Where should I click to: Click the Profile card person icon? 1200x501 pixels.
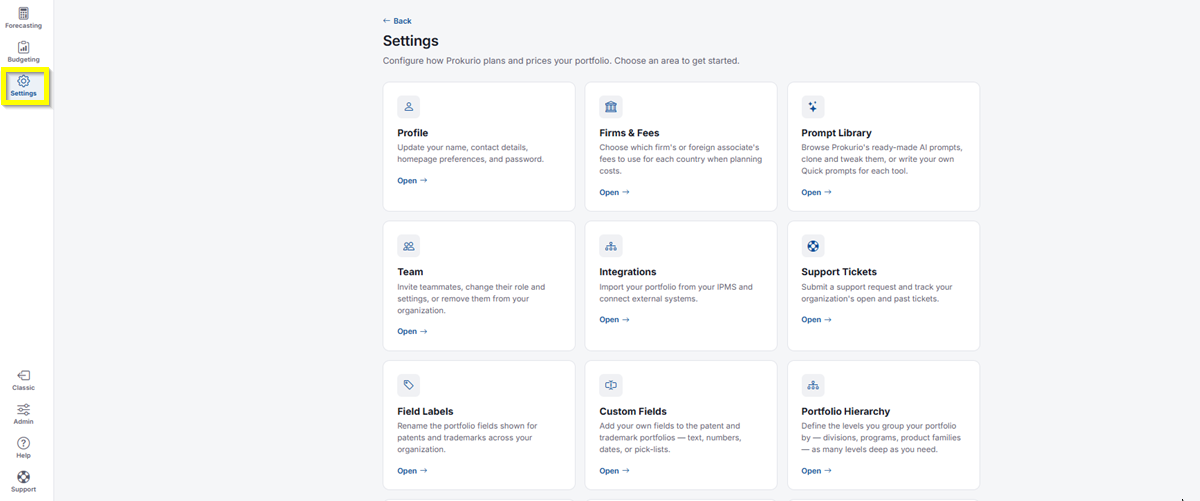408,107
